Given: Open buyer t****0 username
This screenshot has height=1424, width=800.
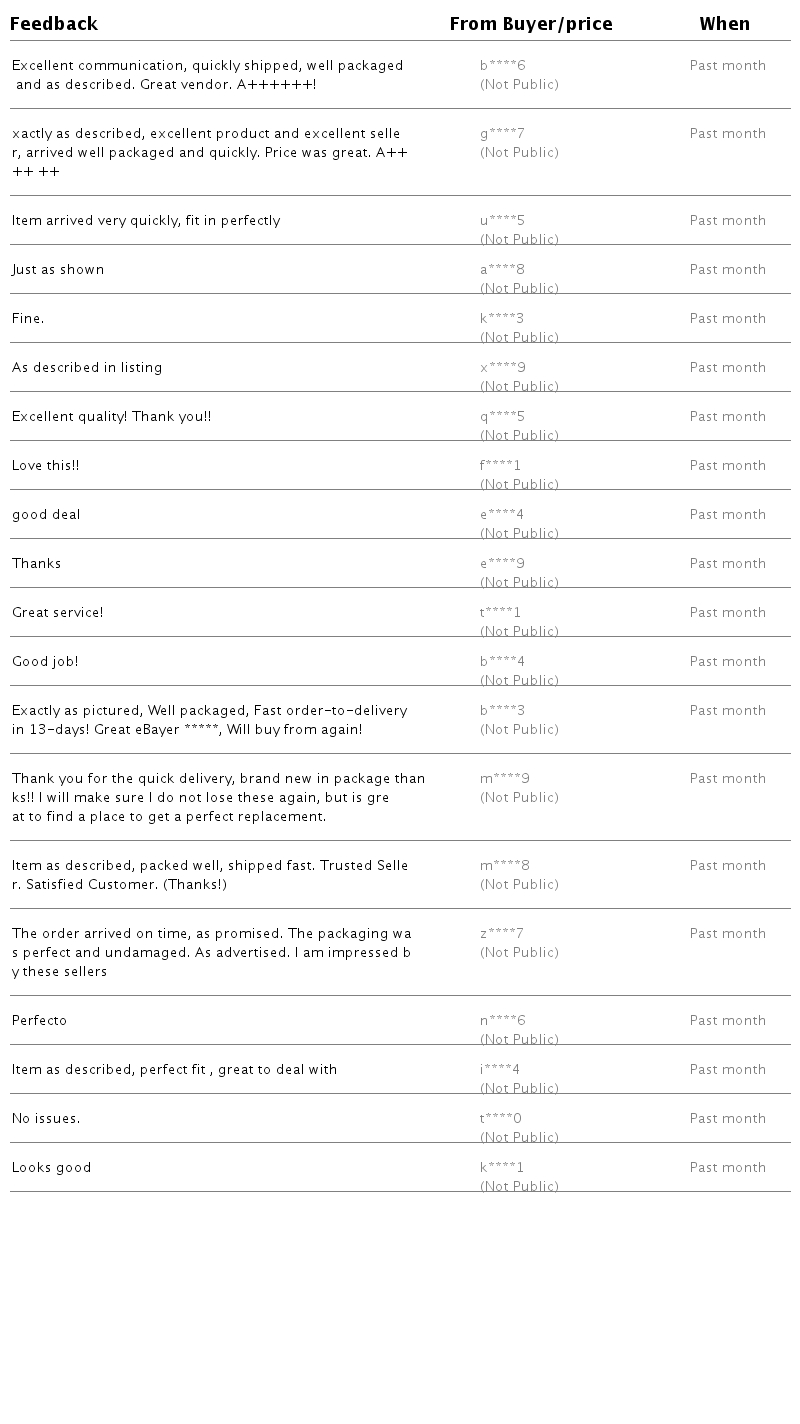Looking at the screenshot, I should (500, 1119).
